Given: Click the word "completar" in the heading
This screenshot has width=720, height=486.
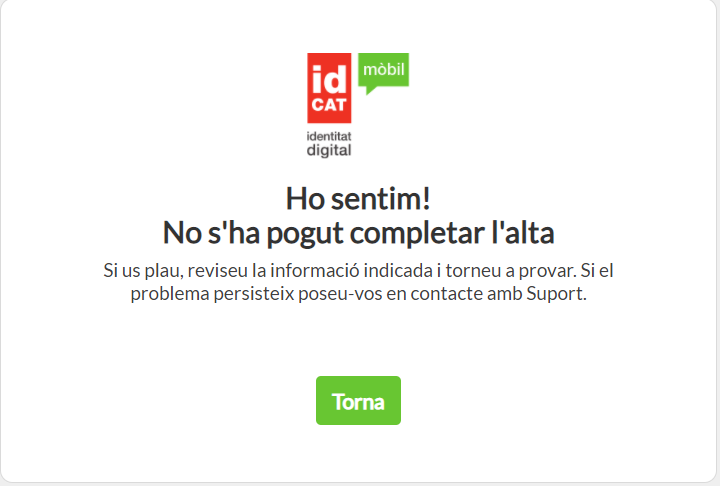Looking at the screenshot, I should tap(417, 233).
